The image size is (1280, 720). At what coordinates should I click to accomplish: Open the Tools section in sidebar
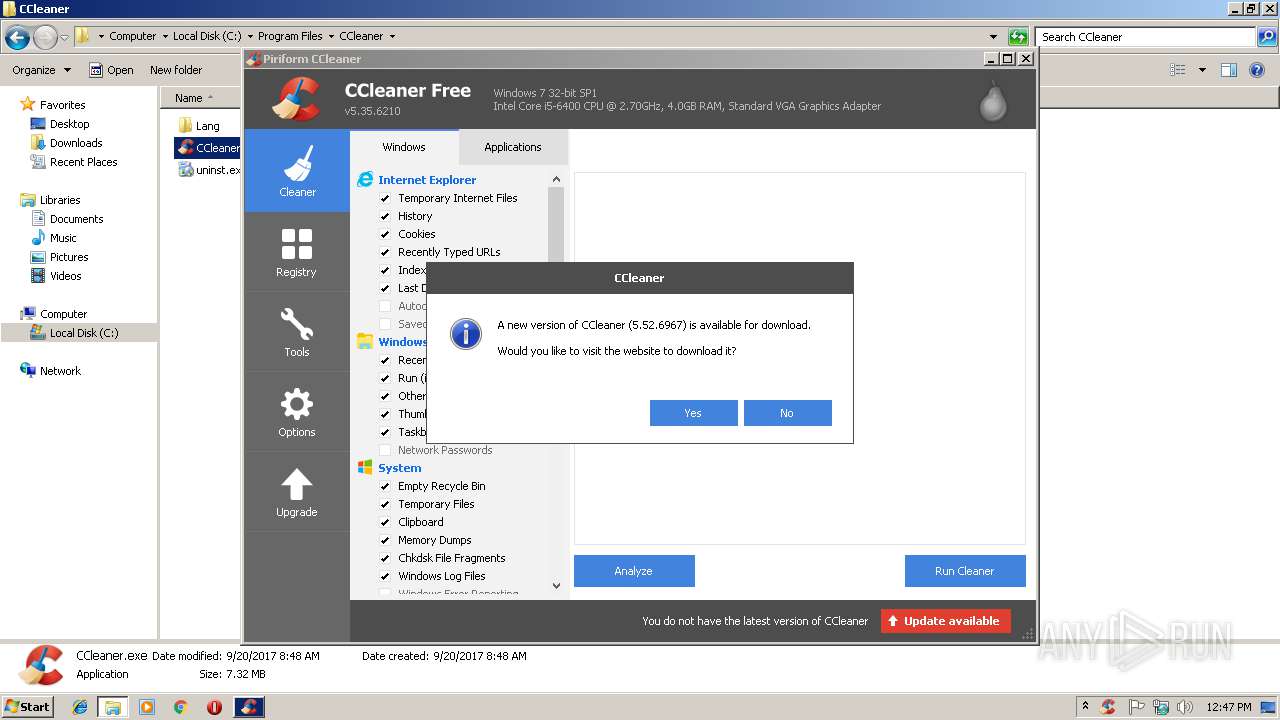pos(297,332)
